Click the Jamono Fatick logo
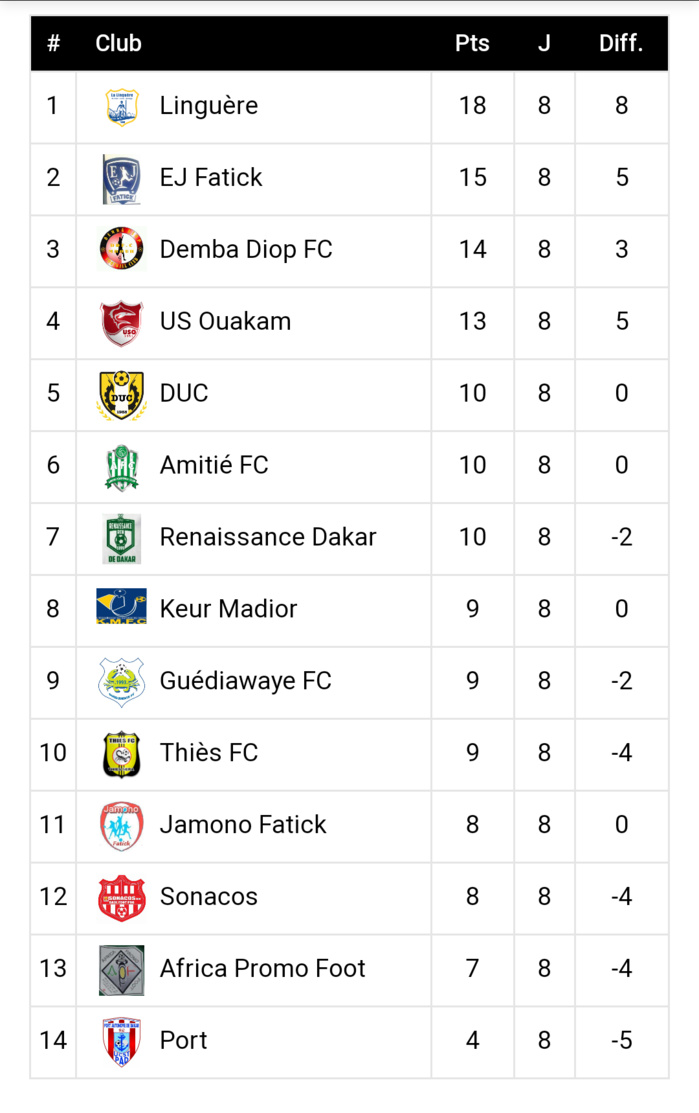This screenshot has height=1113, width=699. [x=122, y=825]
